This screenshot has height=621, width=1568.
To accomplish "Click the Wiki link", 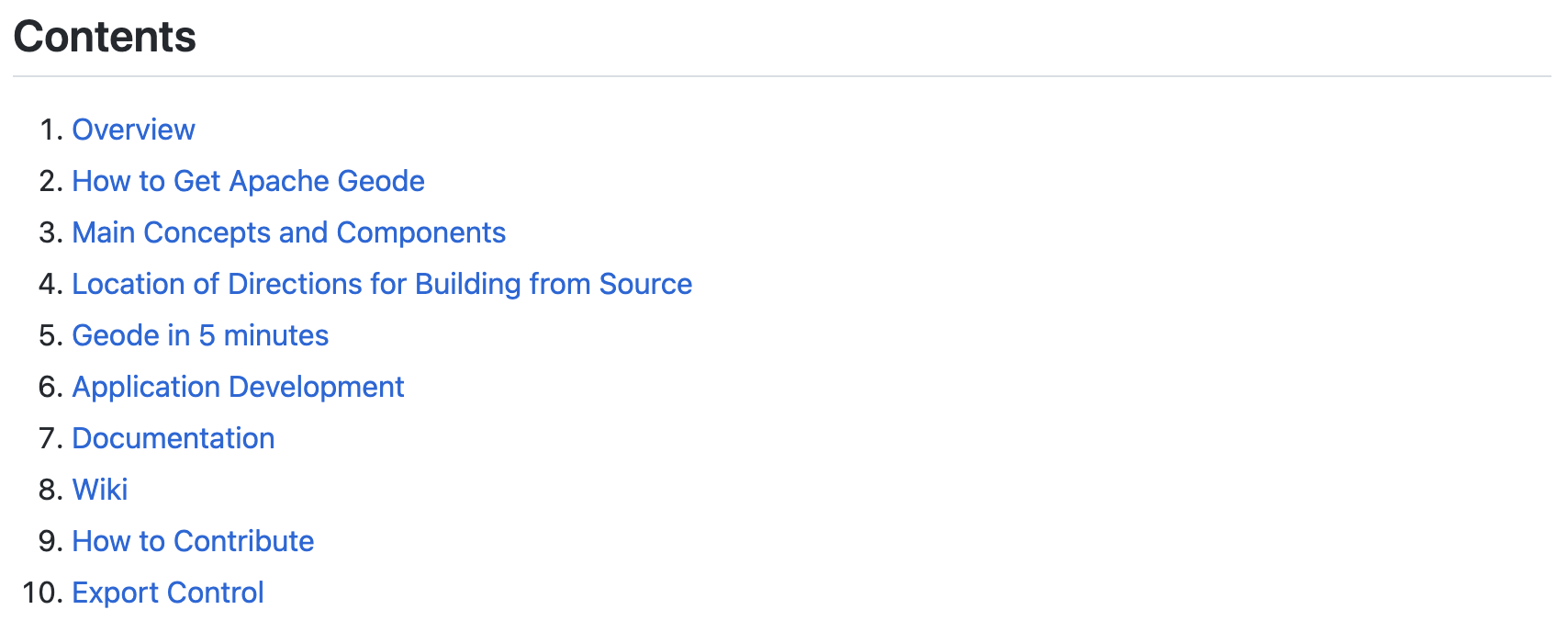I will 100,490.
